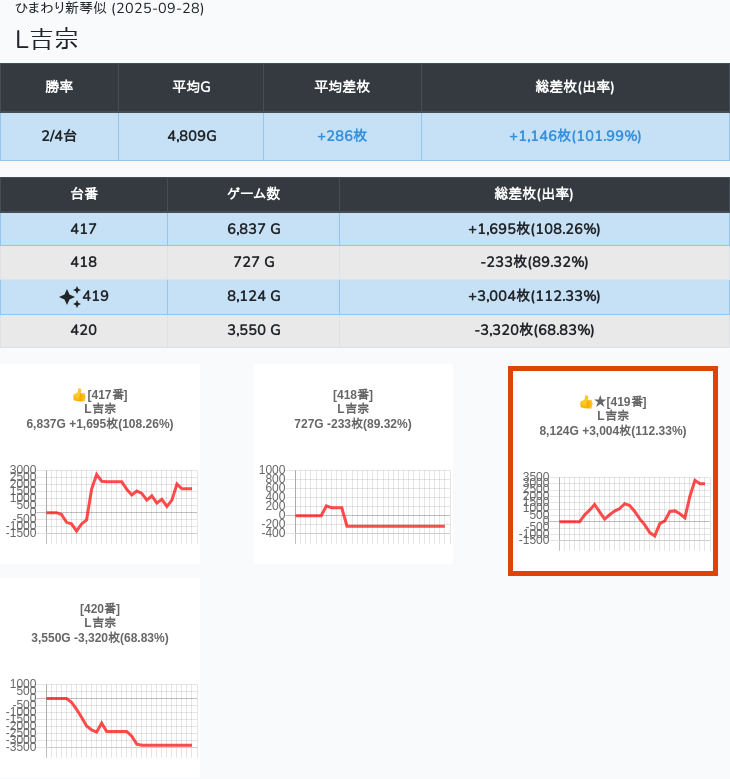The height and width of the screenshot is (779, 730).
Task: Click the -3,320枚(68.83%) result for machine 420
Action: point(534,329)
